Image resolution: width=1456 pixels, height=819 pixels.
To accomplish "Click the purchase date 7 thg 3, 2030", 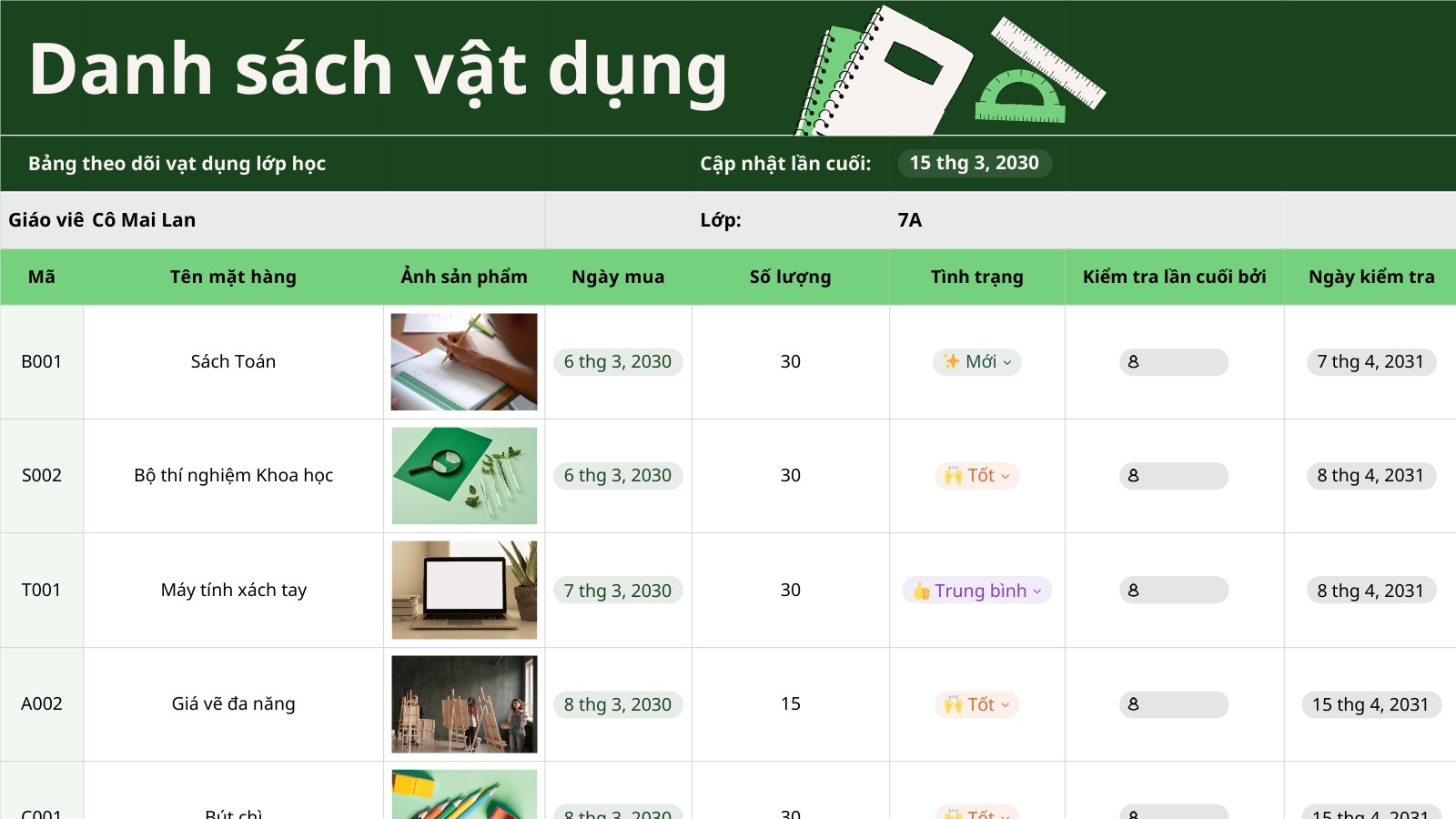I will (618, 591).
